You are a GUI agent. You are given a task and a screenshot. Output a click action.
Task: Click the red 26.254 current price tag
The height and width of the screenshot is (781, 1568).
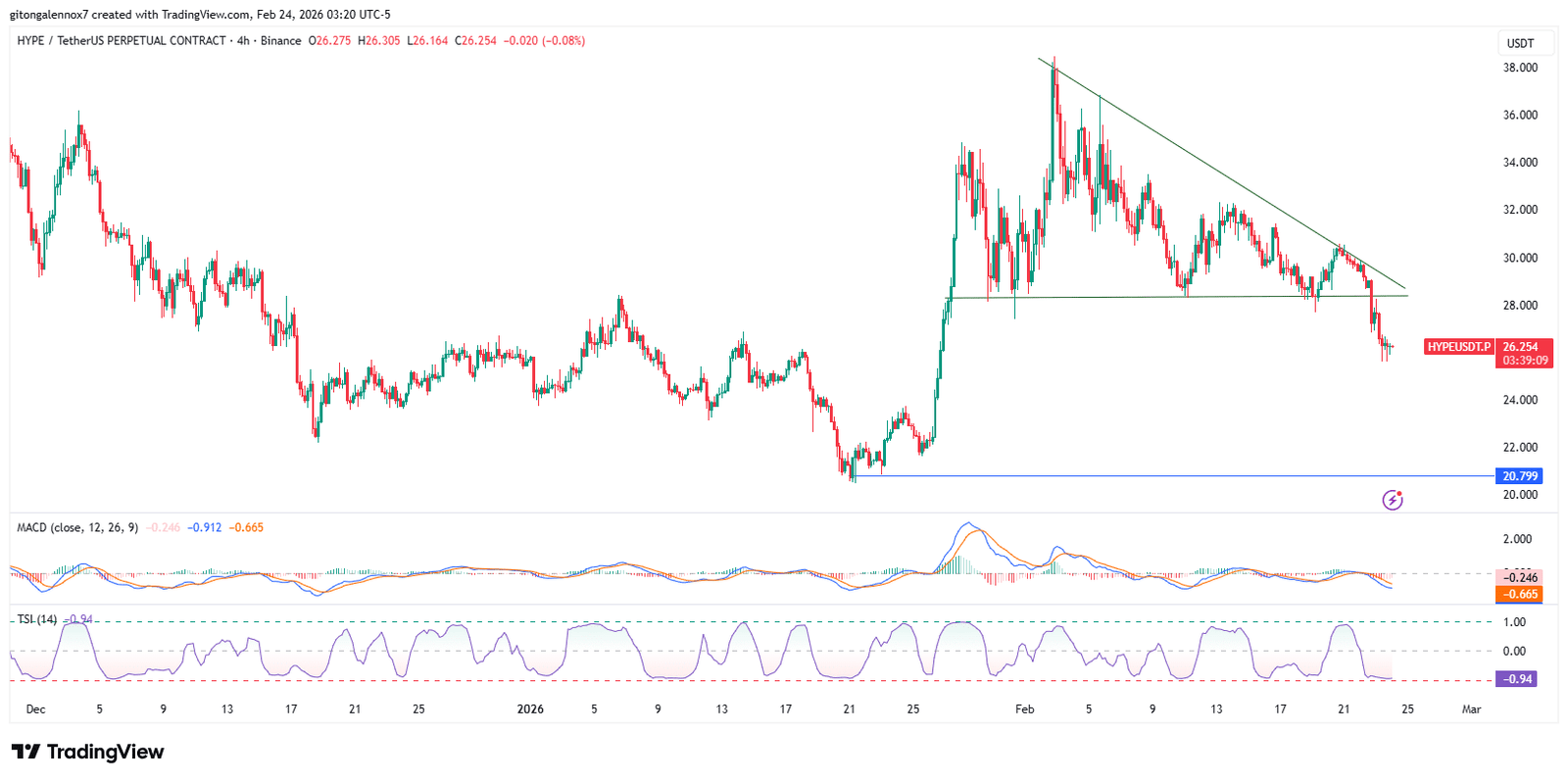click(1520, 347)
